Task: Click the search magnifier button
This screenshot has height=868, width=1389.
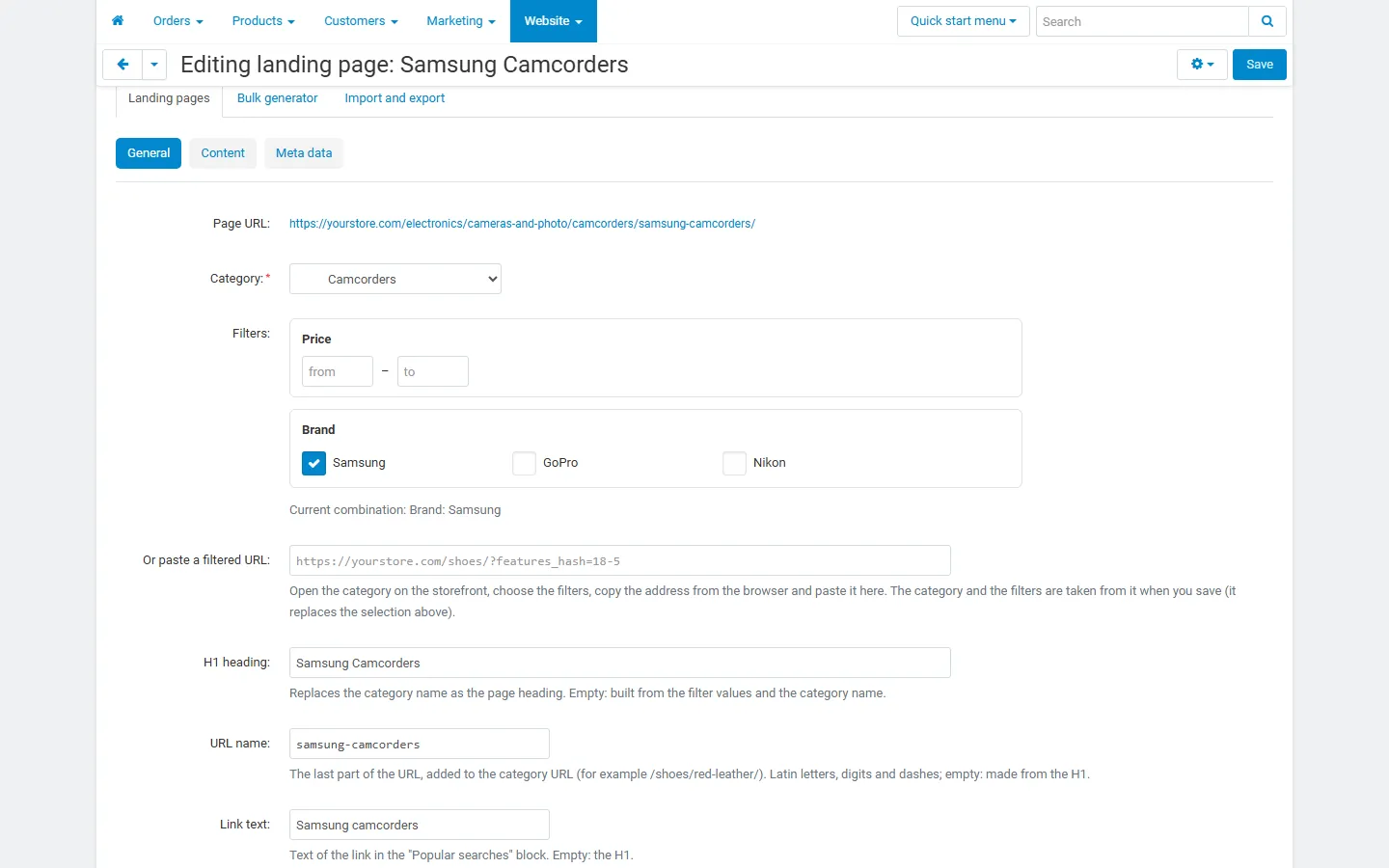Action: [x=1267, y=21]
